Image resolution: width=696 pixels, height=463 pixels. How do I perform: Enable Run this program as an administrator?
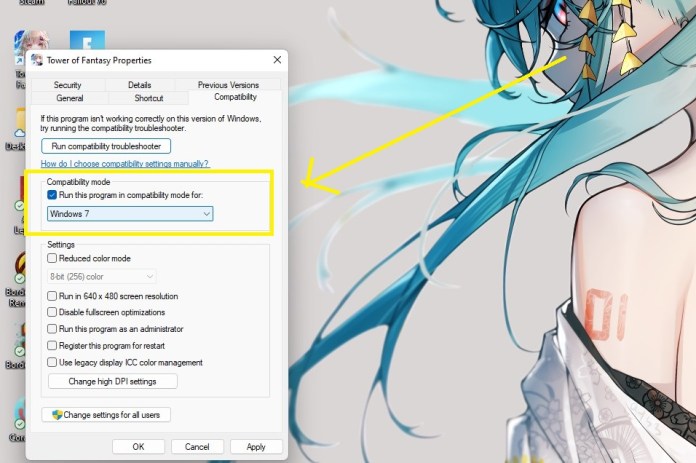(x=52, y=328)
